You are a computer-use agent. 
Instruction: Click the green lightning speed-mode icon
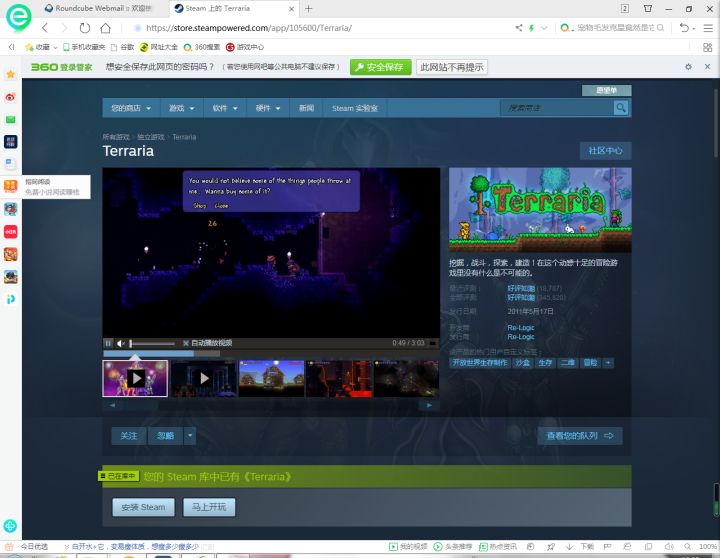point(531,28)
